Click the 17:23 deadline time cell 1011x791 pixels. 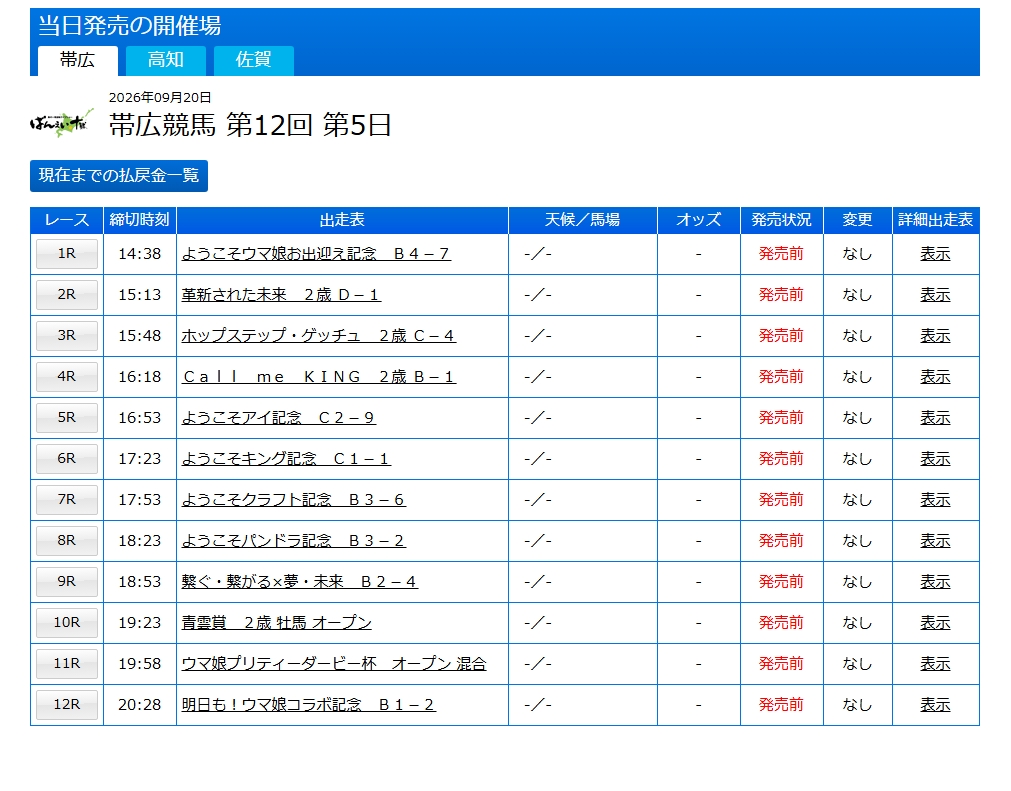140,458
